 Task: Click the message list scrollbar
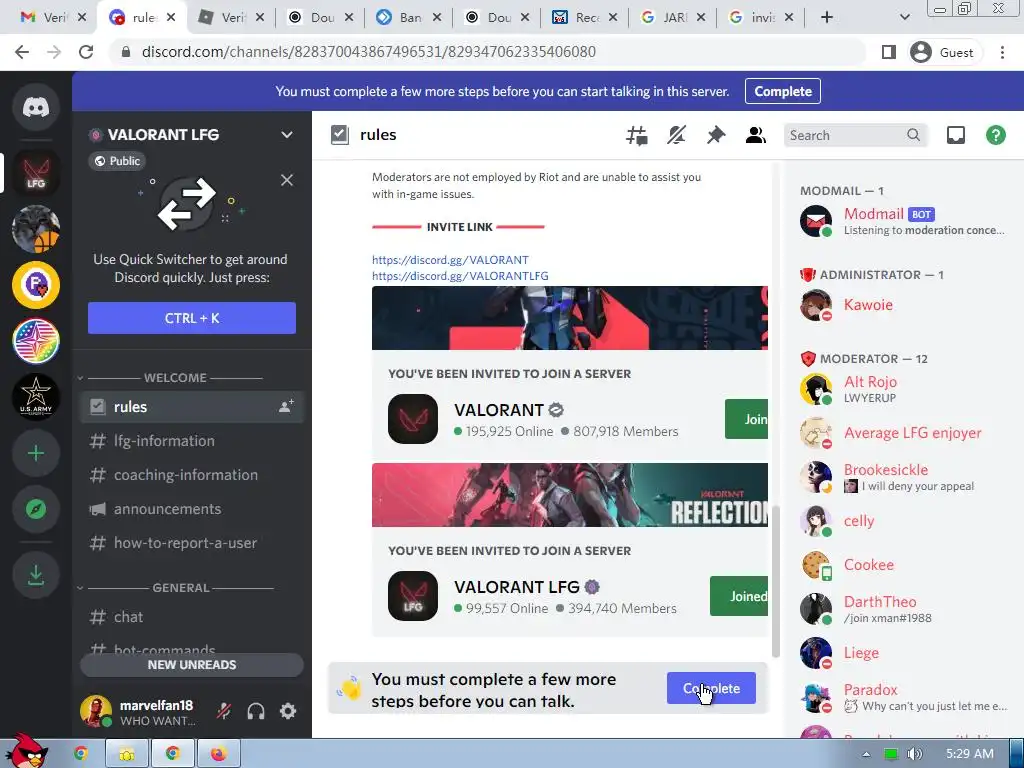(776, 581)
